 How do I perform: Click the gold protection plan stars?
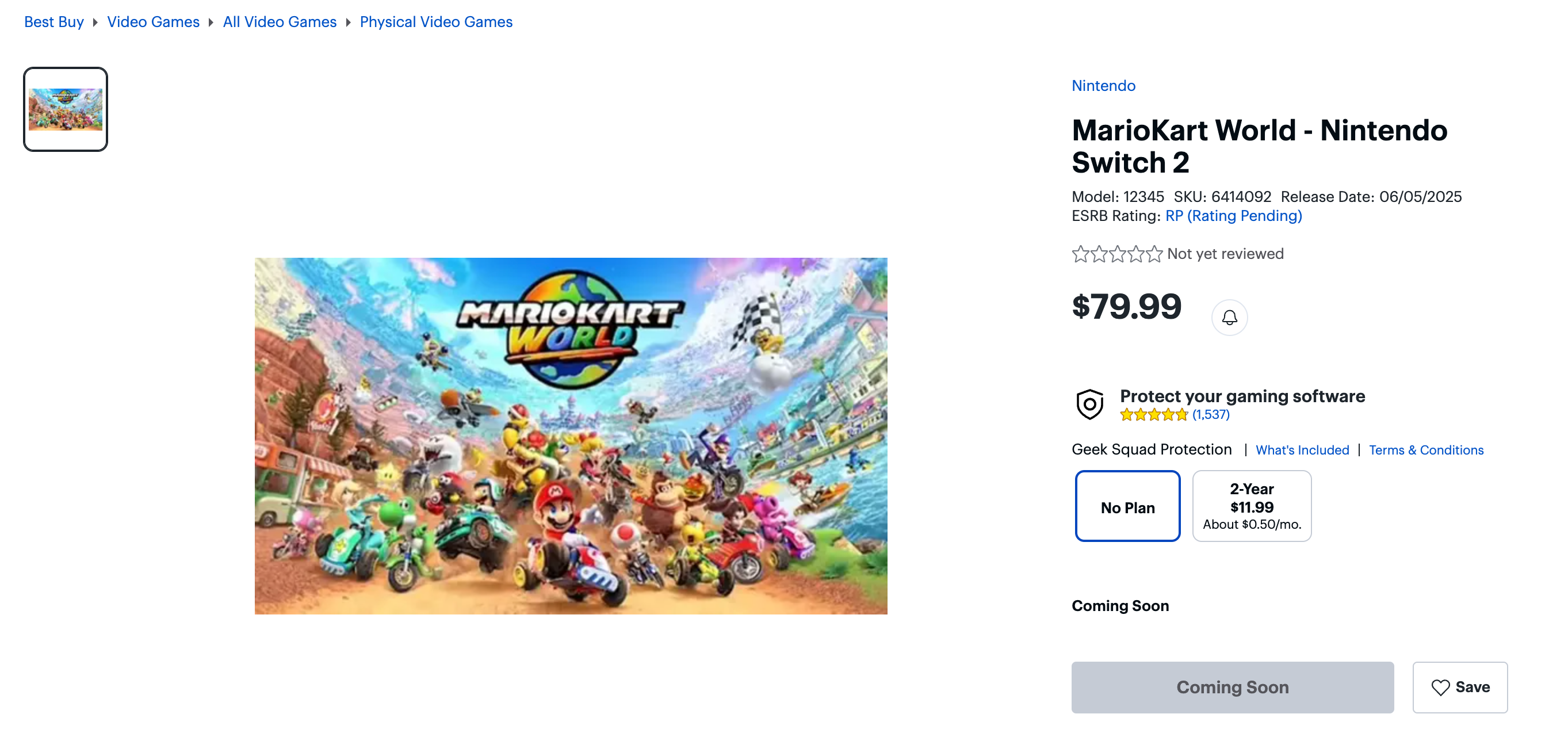(x=1153, y=415)
